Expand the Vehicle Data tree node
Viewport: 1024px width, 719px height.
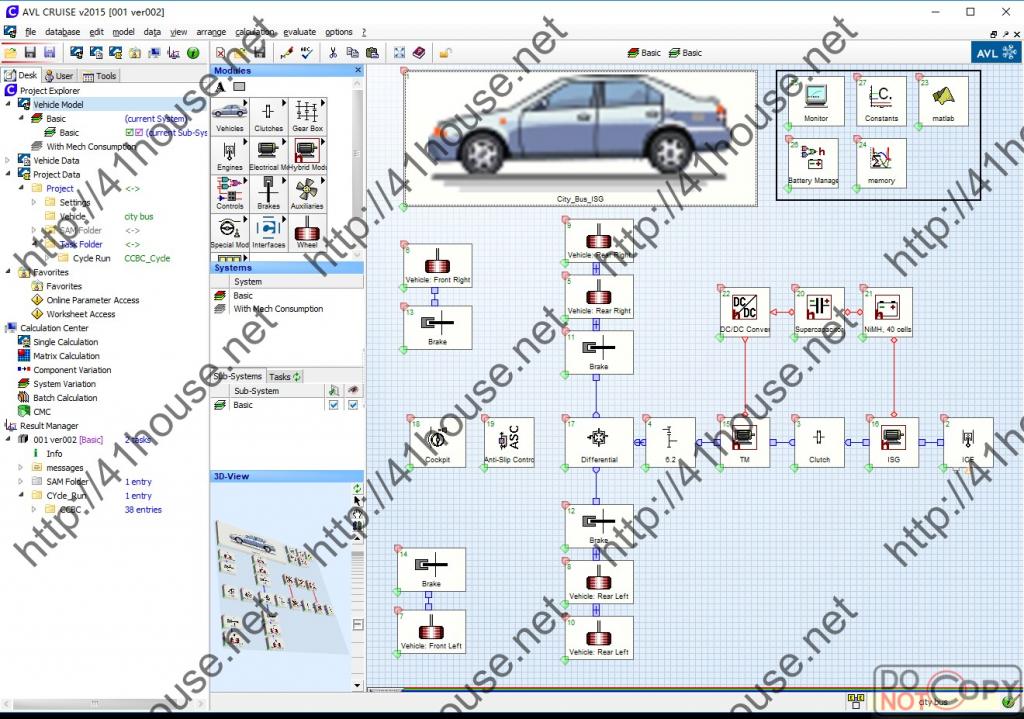point(8,160)
